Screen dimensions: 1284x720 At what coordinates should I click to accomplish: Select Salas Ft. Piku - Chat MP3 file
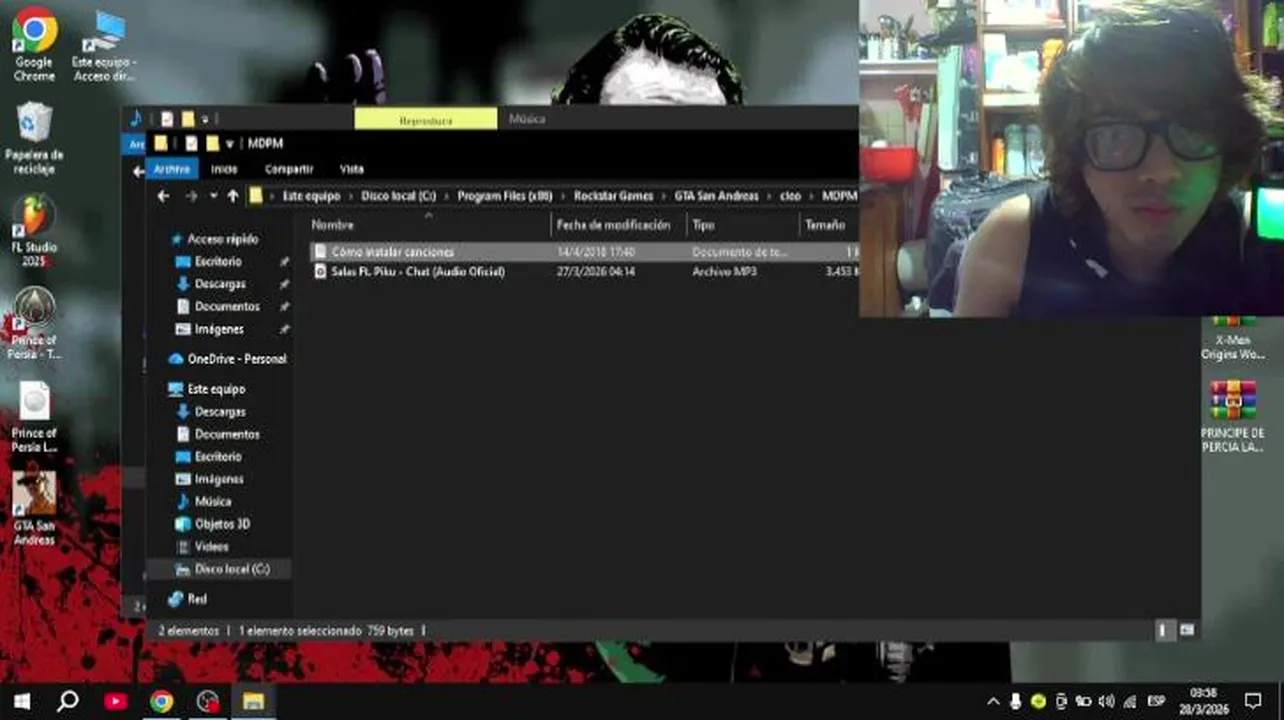point(418,272)
